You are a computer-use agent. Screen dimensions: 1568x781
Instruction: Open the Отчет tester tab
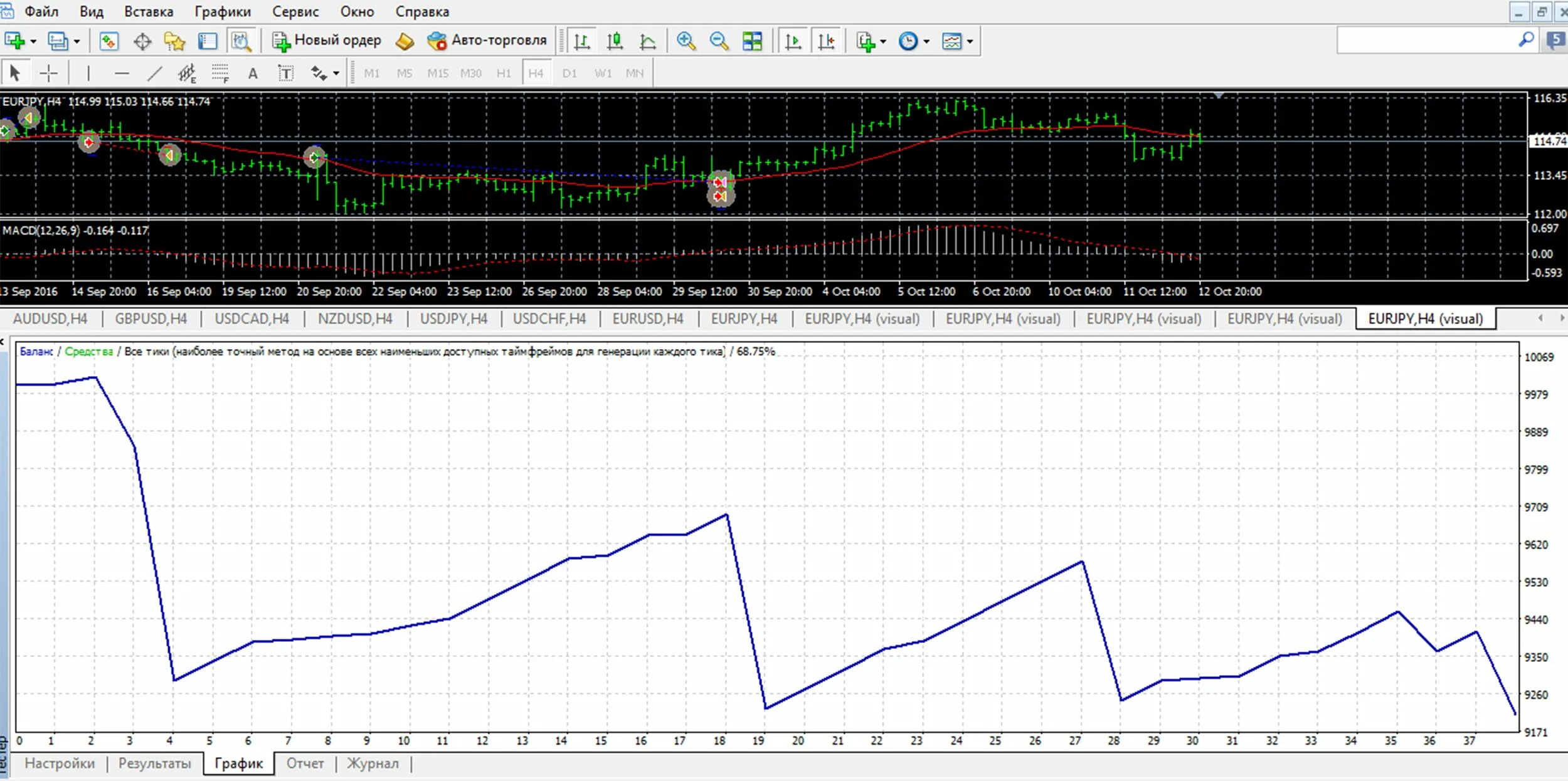click(305, 763)
